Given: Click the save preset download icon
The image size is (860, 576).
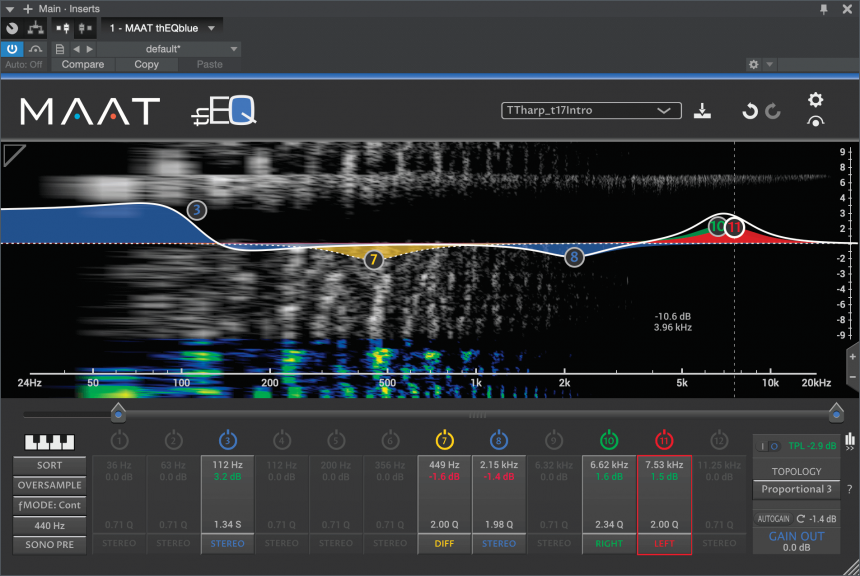Looking at the screenshot, I should coord(702,111).
